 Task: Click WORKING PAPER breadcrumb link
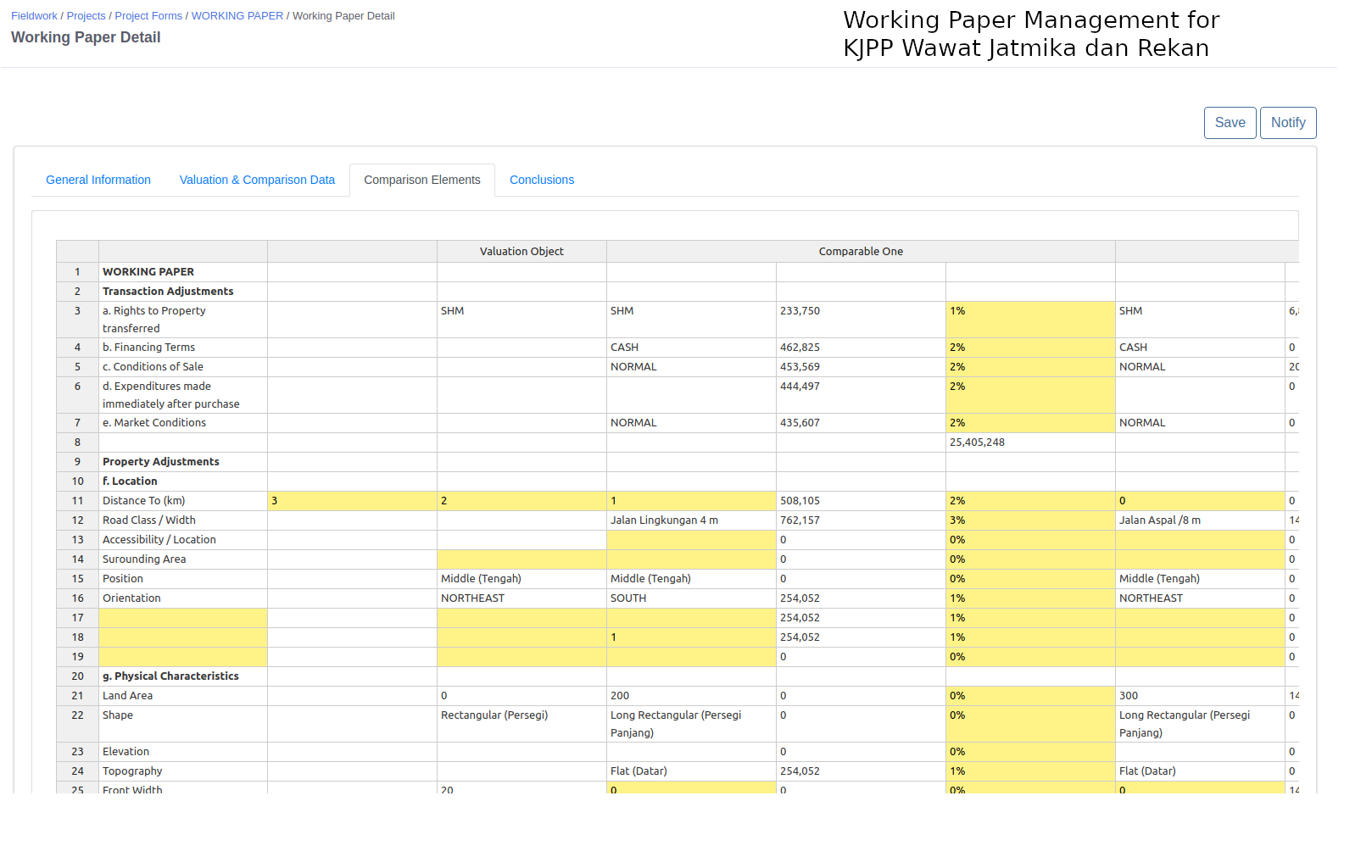pyautogui.click(x=237, y=16)
